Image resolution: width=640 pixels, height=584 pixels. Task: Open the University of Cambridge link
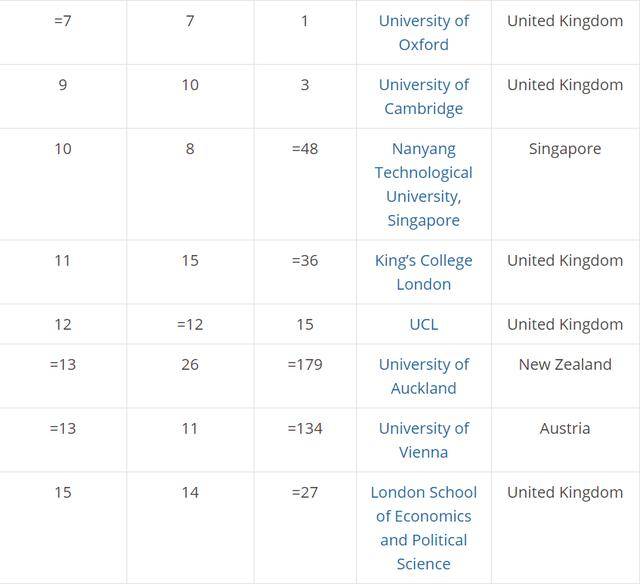423,96
